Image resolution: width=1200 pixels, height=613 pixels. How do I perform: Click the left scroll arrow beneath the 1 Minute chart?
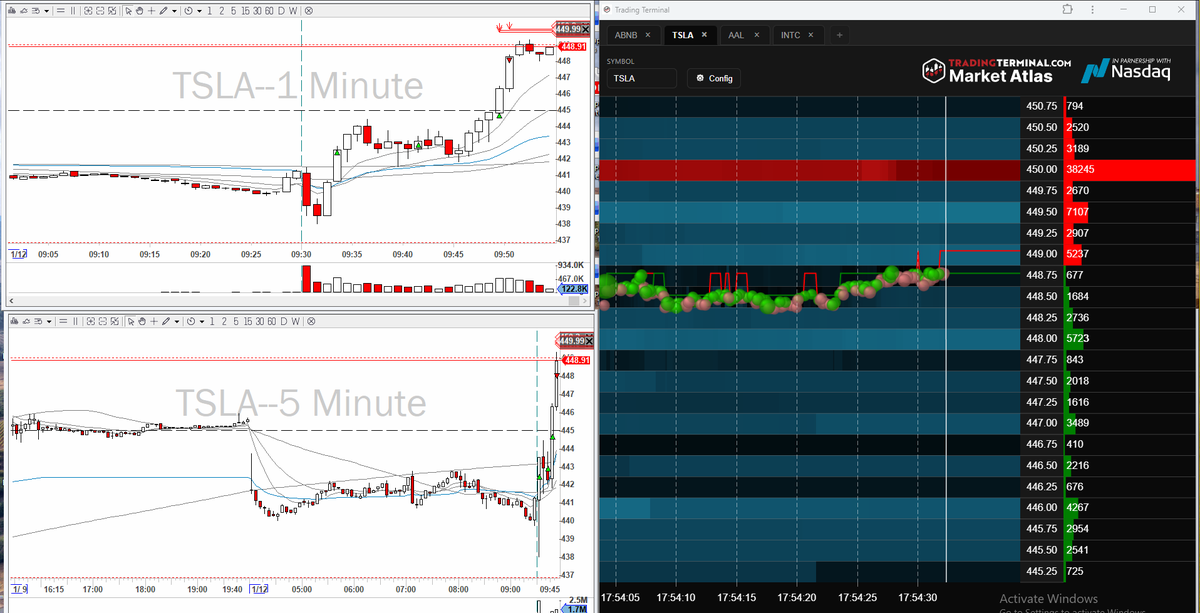(12, 300)
